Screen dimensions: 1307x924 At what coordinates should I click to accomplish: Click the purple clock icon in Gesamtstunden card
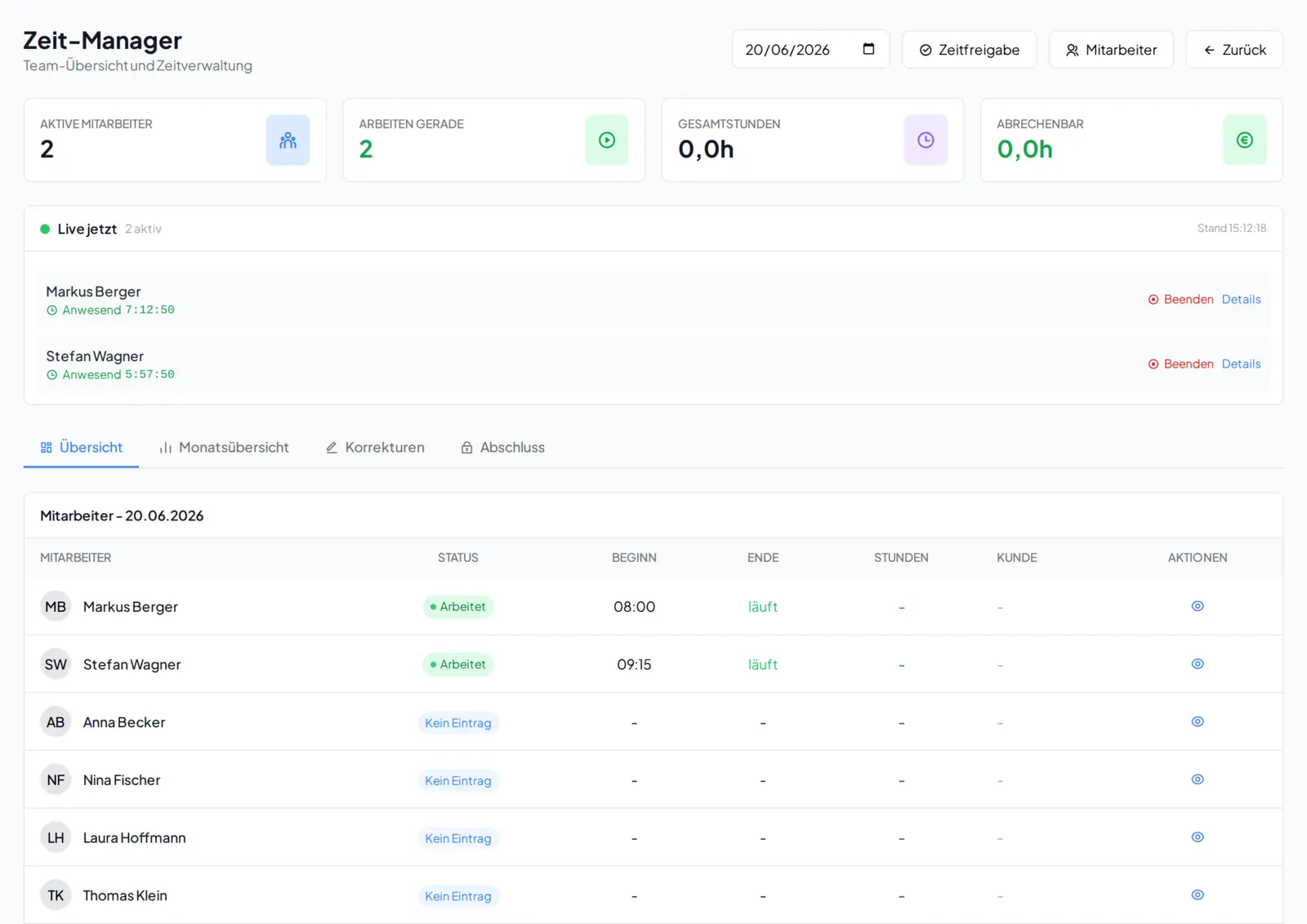click(x=926, y=141)
